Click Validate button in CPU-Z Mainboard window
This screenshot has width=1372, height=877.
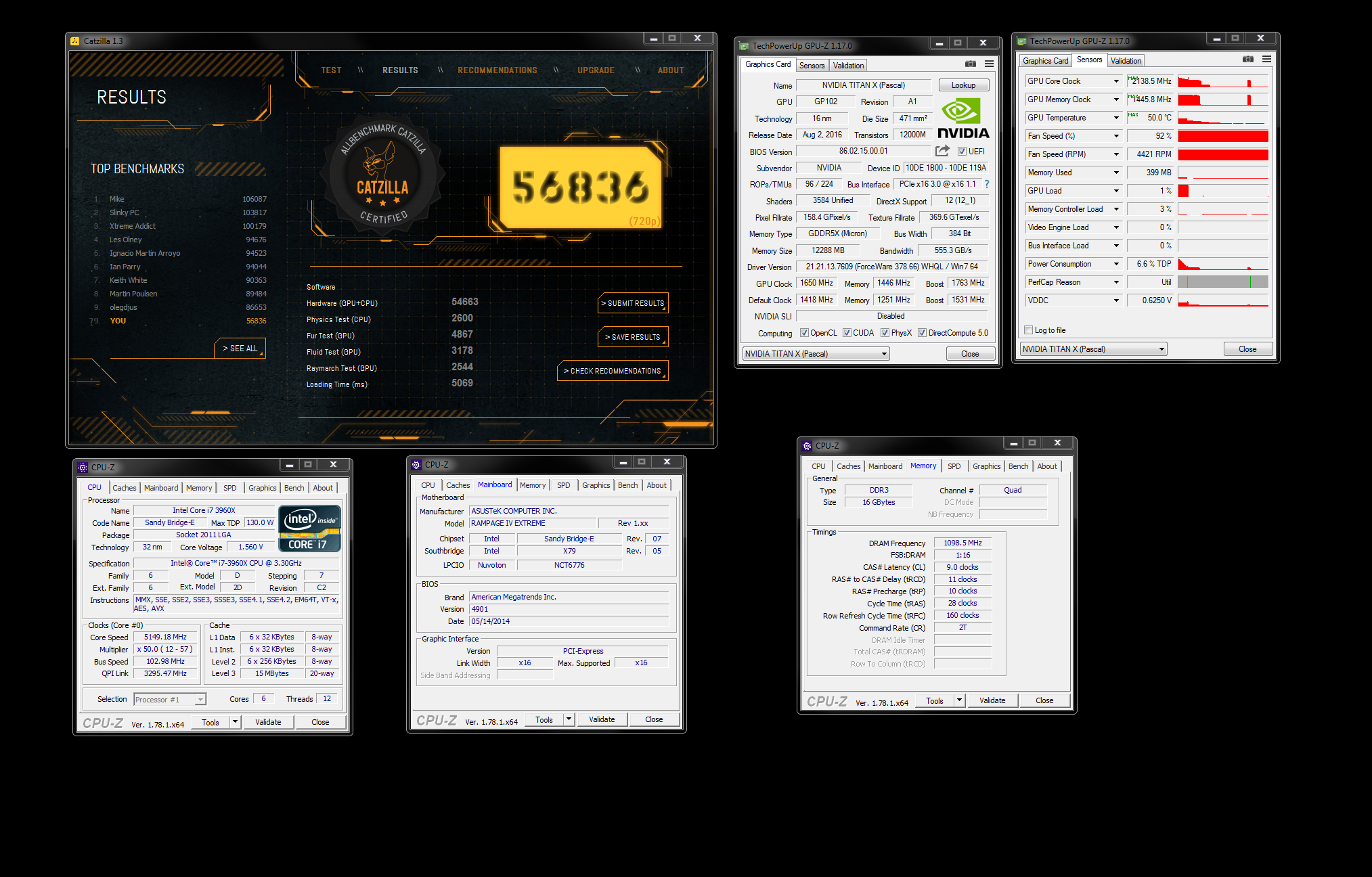coord(602,719)
